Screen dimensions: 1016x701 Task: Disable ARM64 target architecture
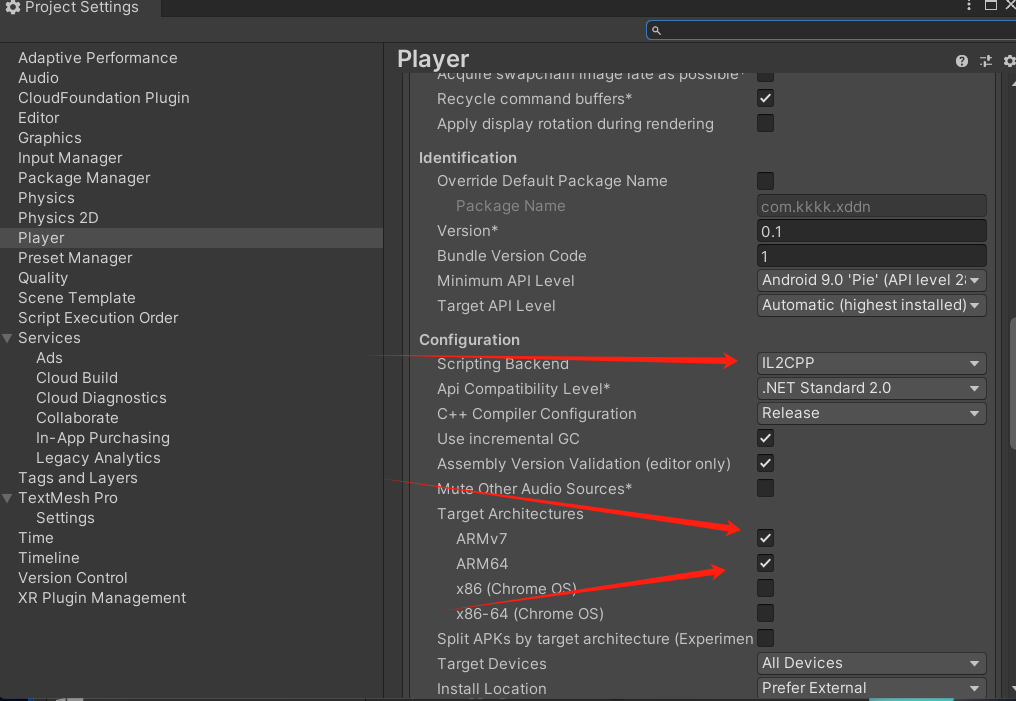(x=765, y=563)
